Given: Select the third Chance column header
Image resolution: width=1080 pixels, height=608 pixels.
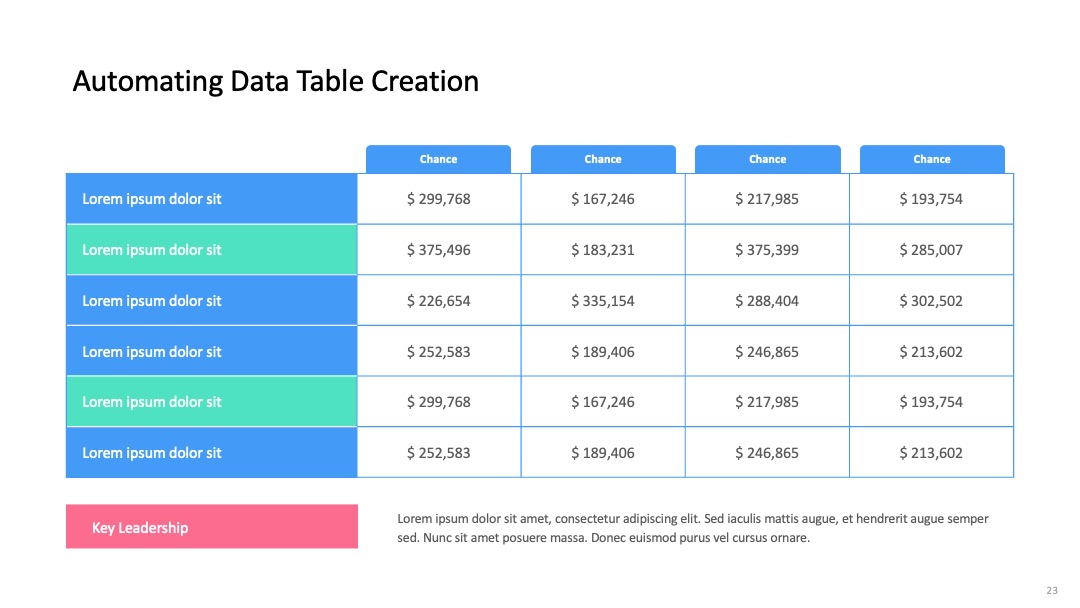Looking at the screenshot, I should click(x=767, y=159).
